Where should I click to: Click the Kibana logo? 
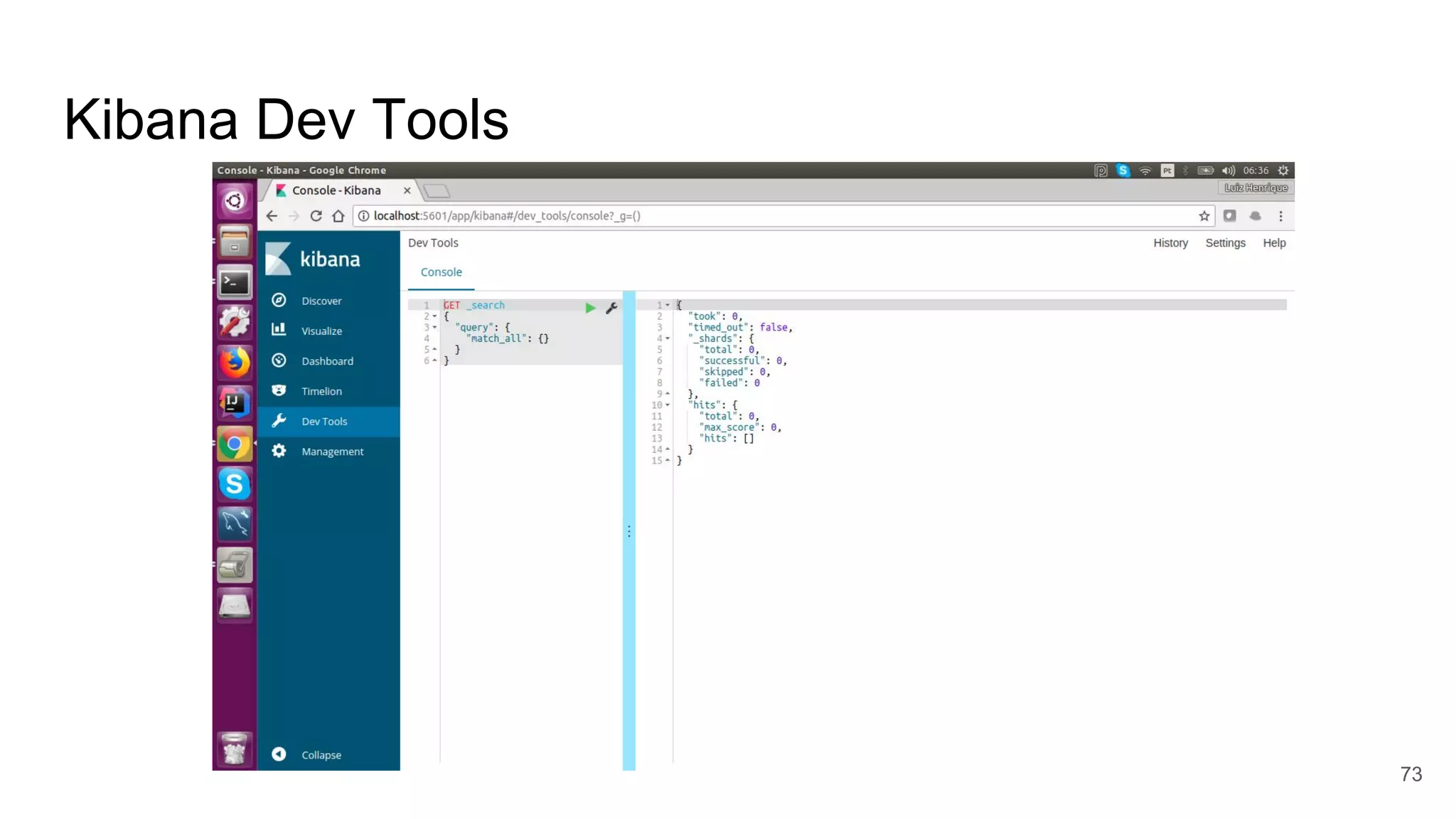(314, 259)
